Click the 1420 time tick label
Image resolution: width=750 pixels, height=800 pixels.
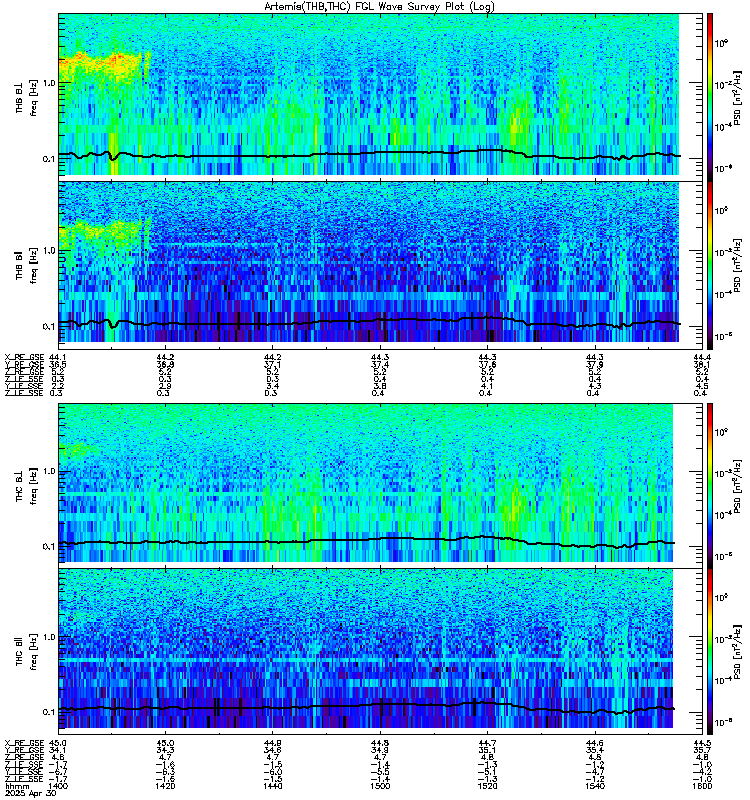(165, 786)
